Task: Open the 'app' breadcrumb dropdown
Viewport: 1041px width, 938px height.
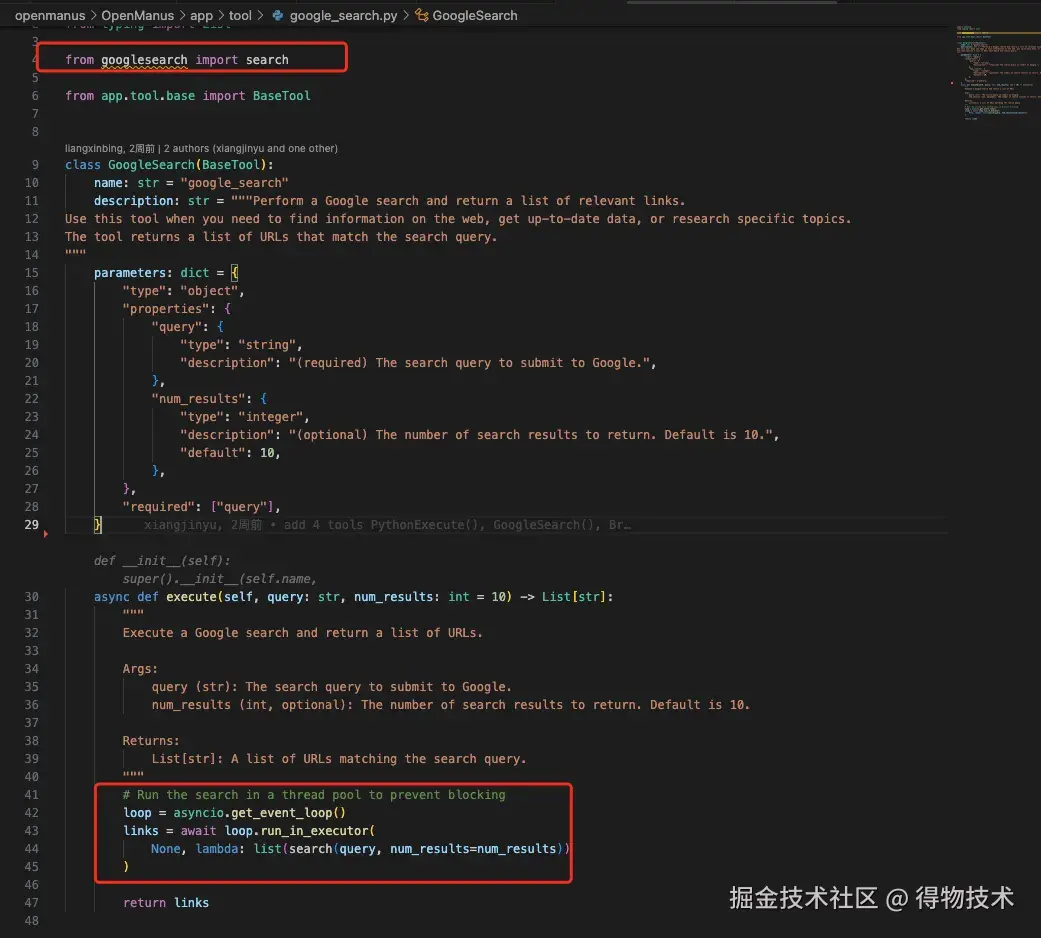Action: click(202, 15)
